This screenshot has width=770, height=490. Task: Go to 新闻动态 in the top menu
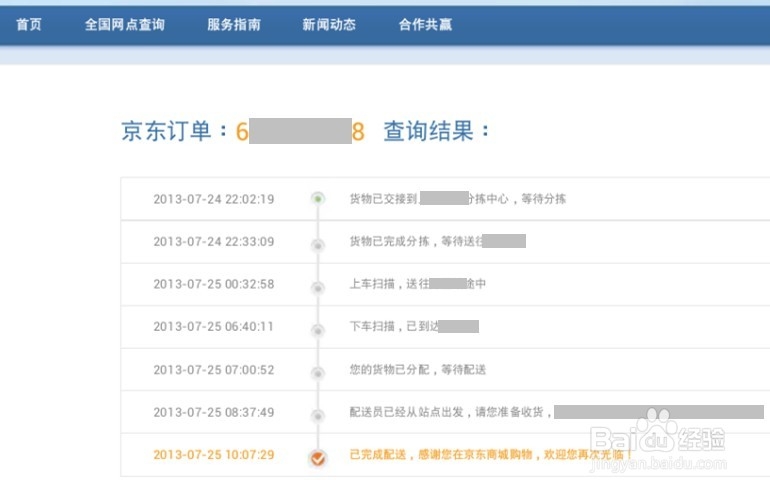pos(329,25)
